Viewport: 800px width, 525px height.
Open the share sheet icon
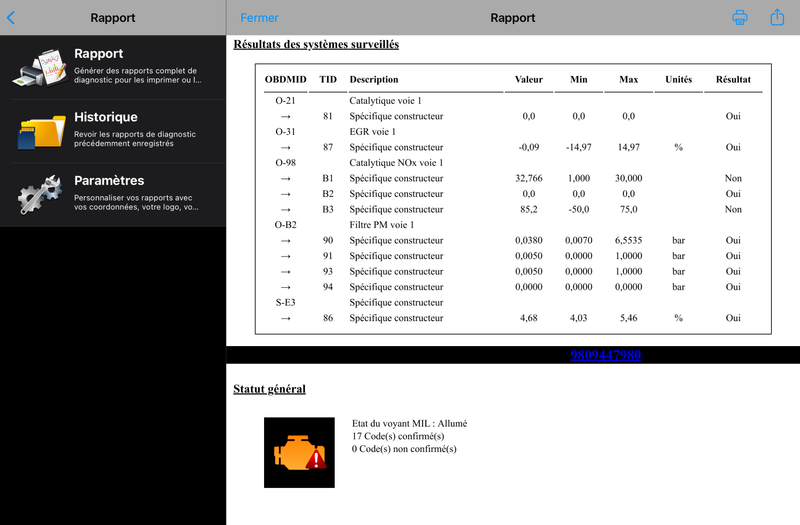click(x=777, y=17)
